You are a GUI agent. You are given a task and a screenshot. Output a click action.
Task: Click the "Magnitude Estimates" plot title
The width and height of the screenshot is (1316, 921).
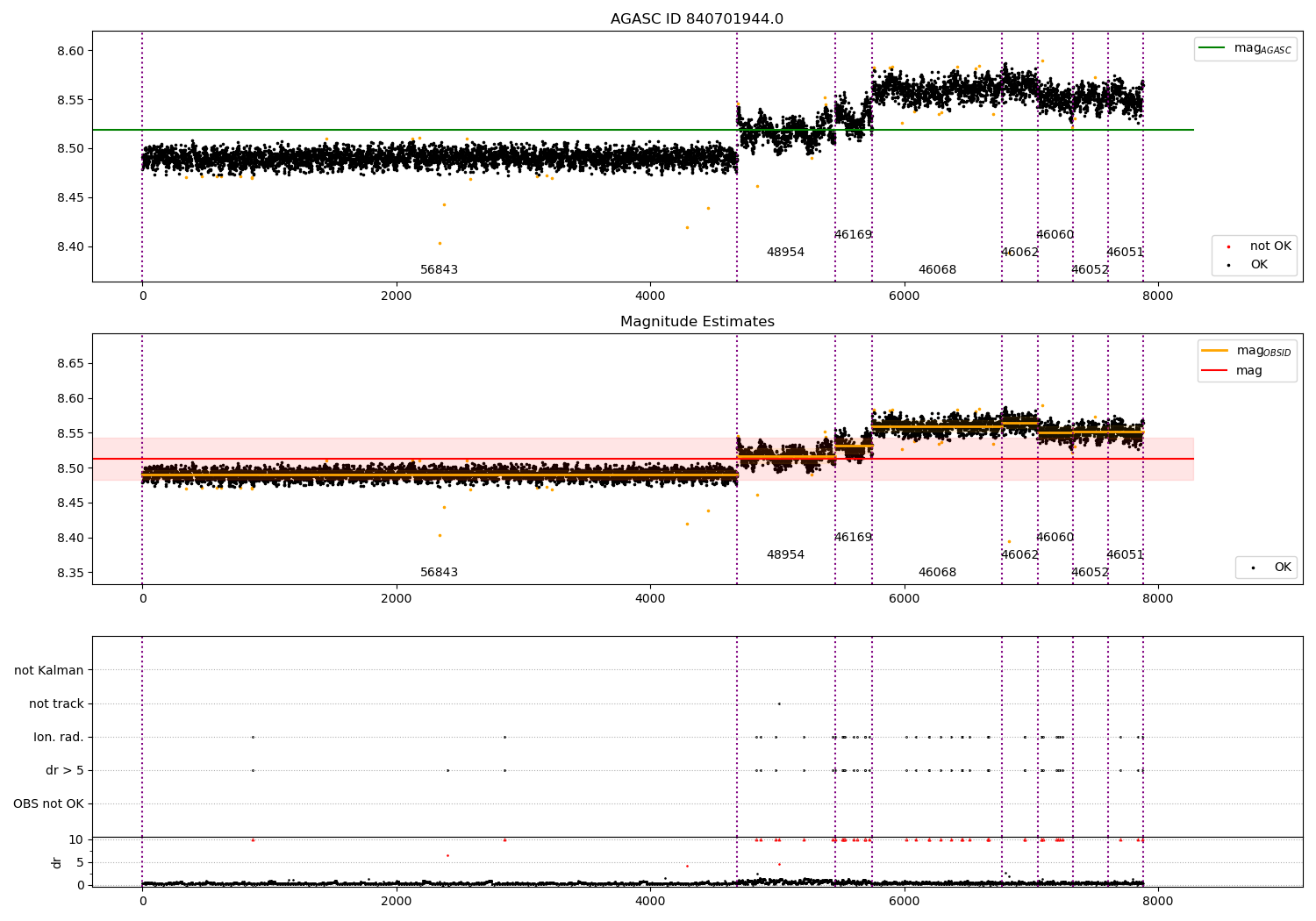point(697,322)
